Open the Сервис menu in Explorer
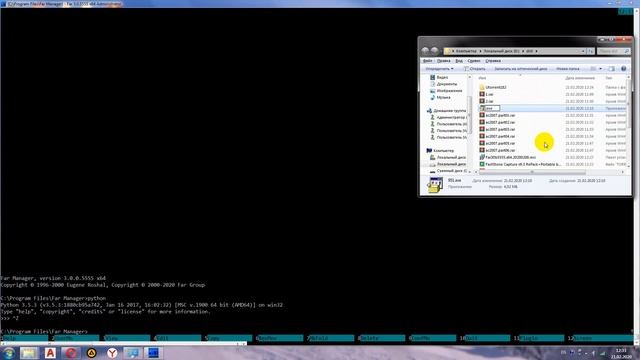This screenshot has width=640, height=360. [474, 60]
